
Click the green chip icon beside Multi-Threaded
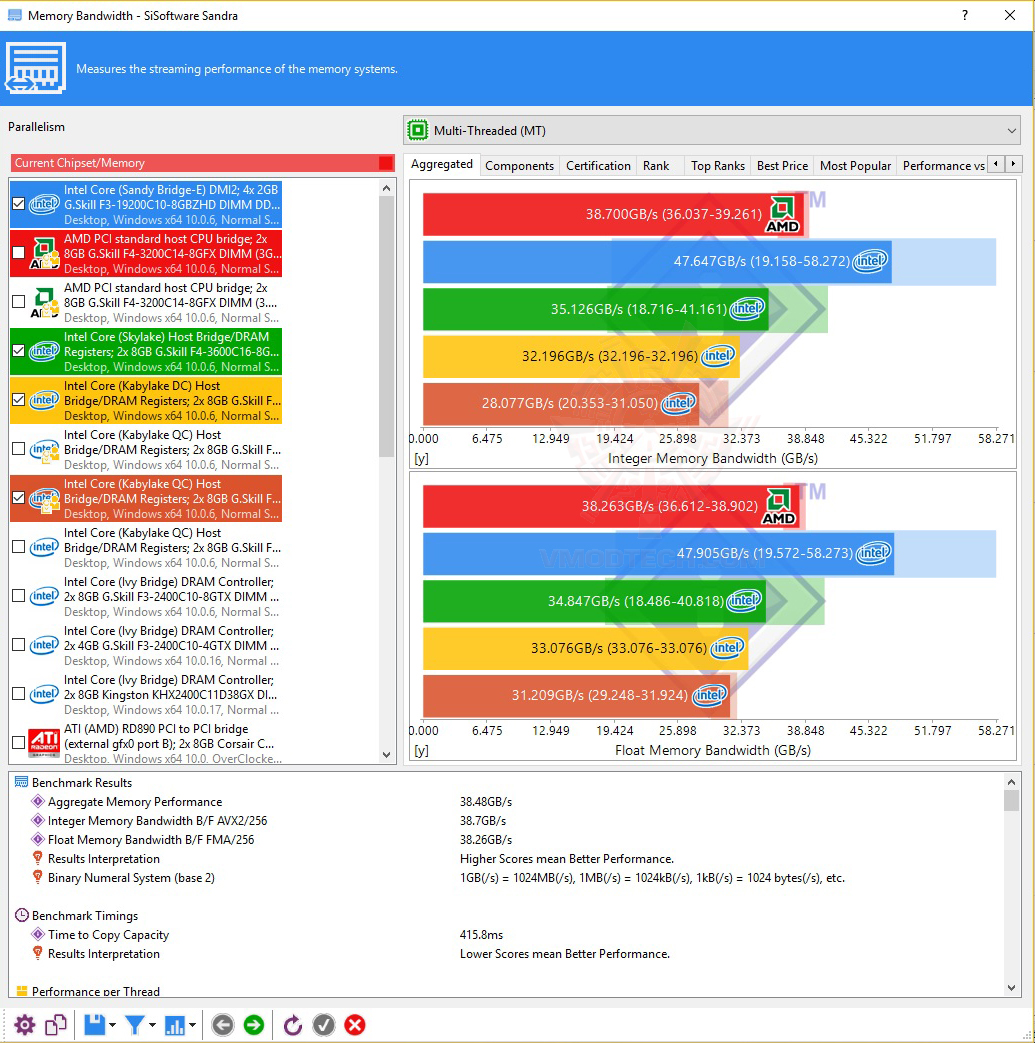pyautogui.click(x=418, y=130)
